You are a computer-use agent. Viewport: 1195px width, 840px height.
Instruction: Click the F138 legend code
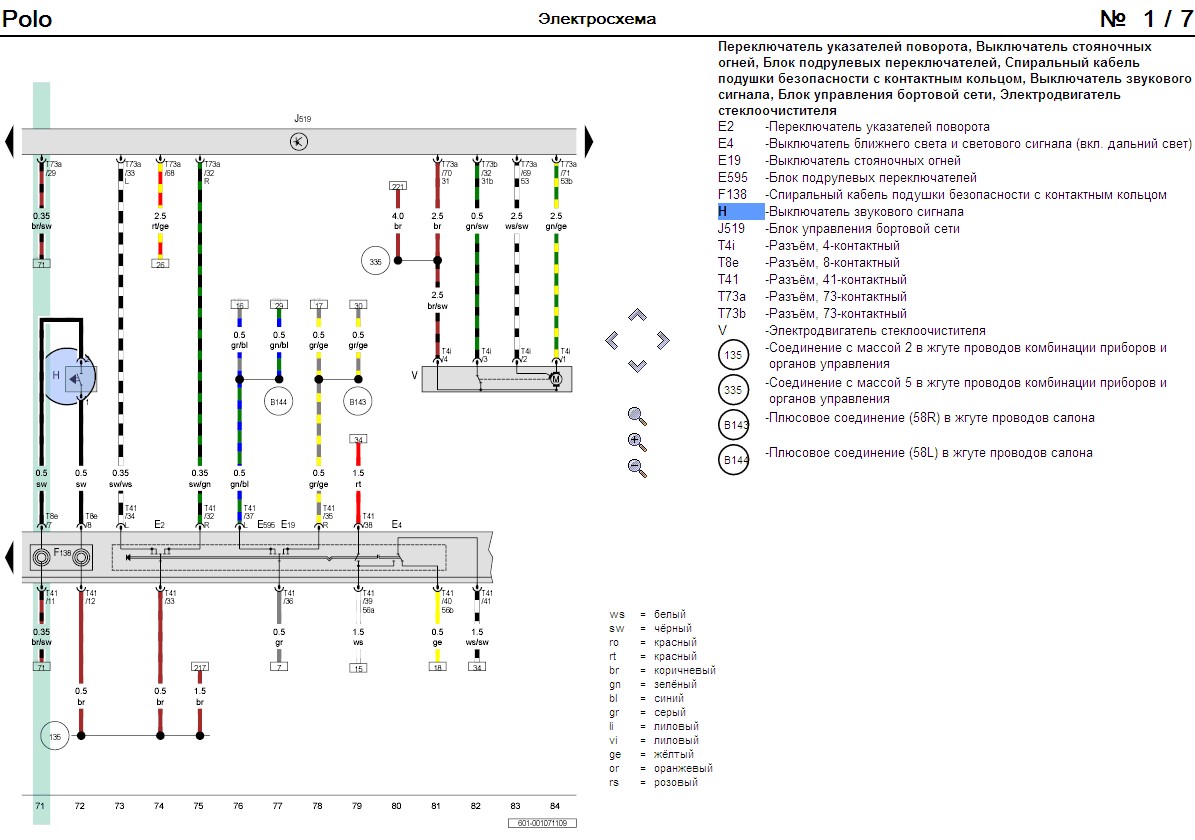click(x=732, y=194)
